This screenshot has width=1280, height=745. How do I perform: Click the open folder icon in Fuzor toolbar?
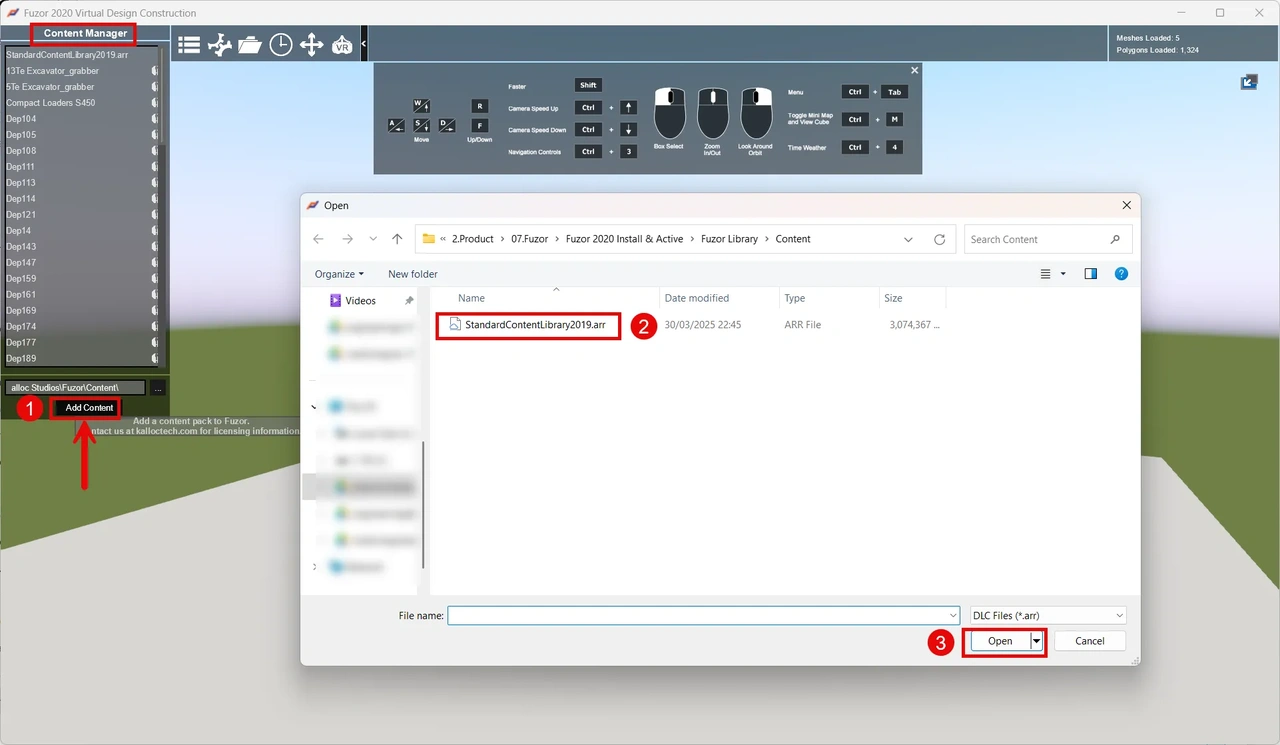tap(250, 44)
